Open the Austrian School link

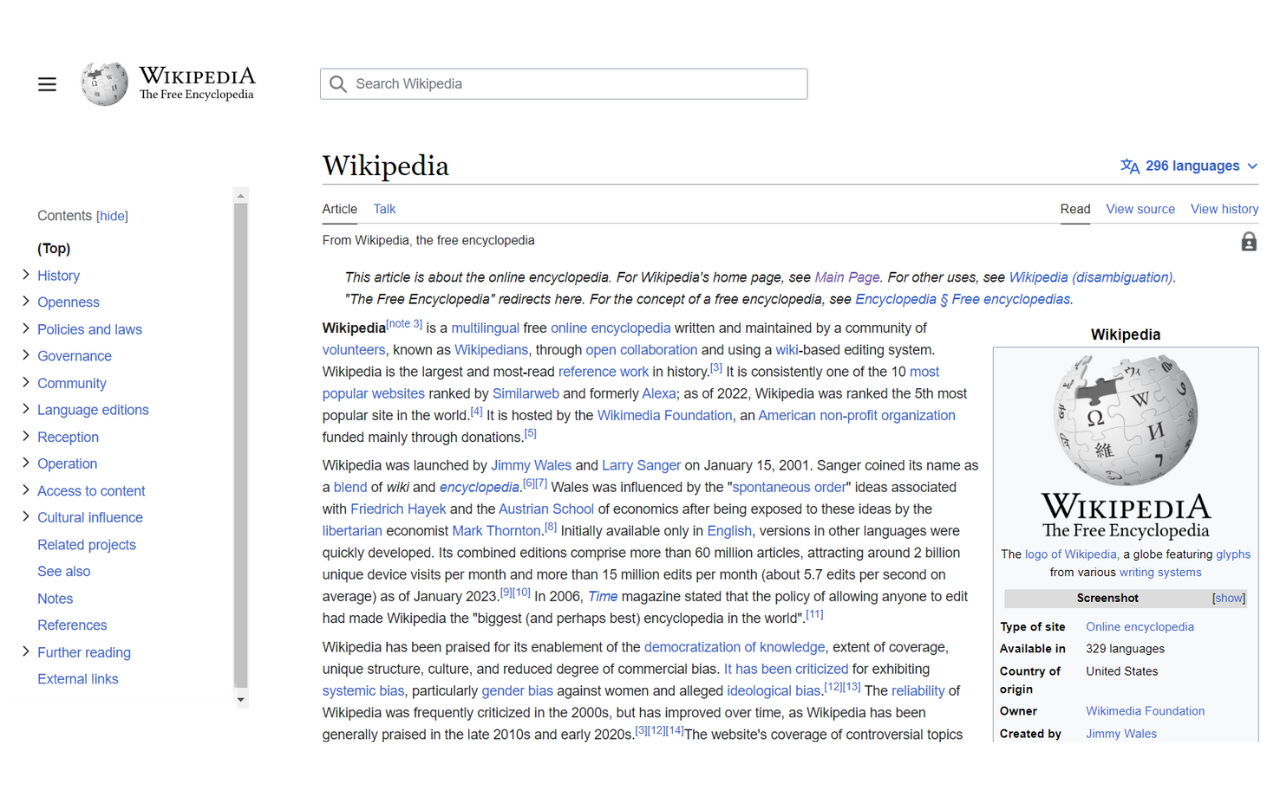pyautogui.click(x=546, y=509)
